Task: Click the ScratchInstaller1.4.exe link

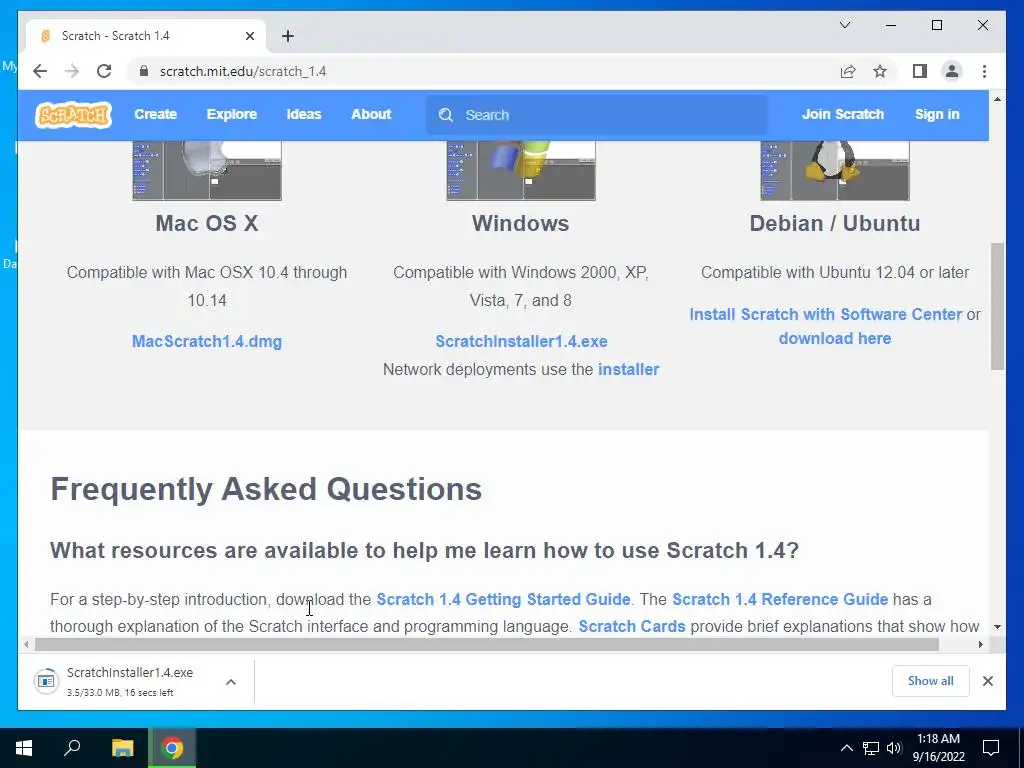Action: click(521, 342)
